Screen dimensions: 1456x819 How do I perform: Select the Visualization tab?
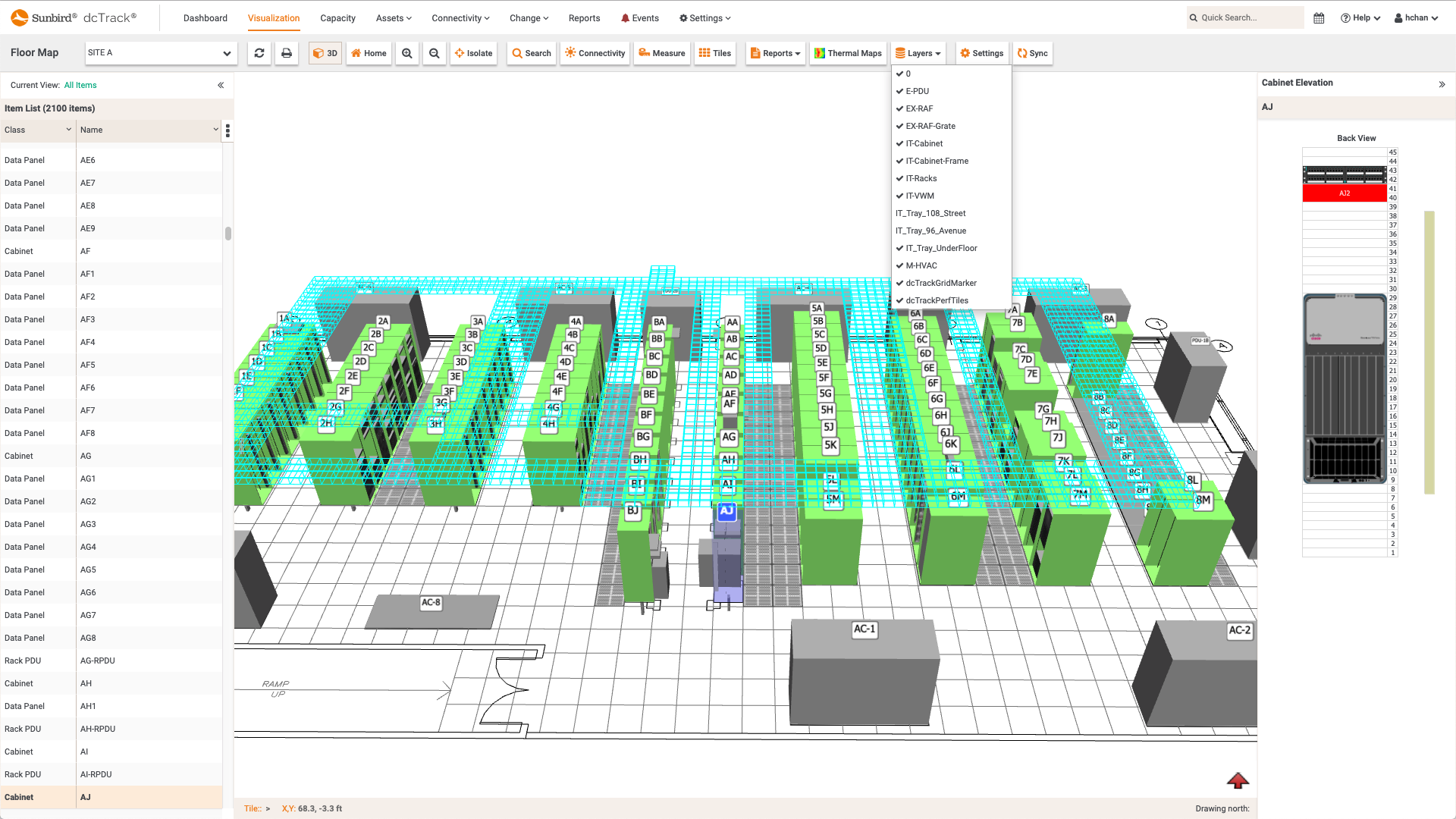tap(273, 18)
